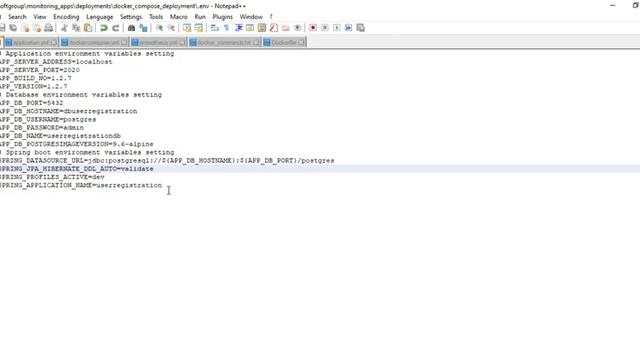The image size is (640, 360).
Task: Click the SPRING_DATASOURCE_URL line
Action: (x=167, y=161)
